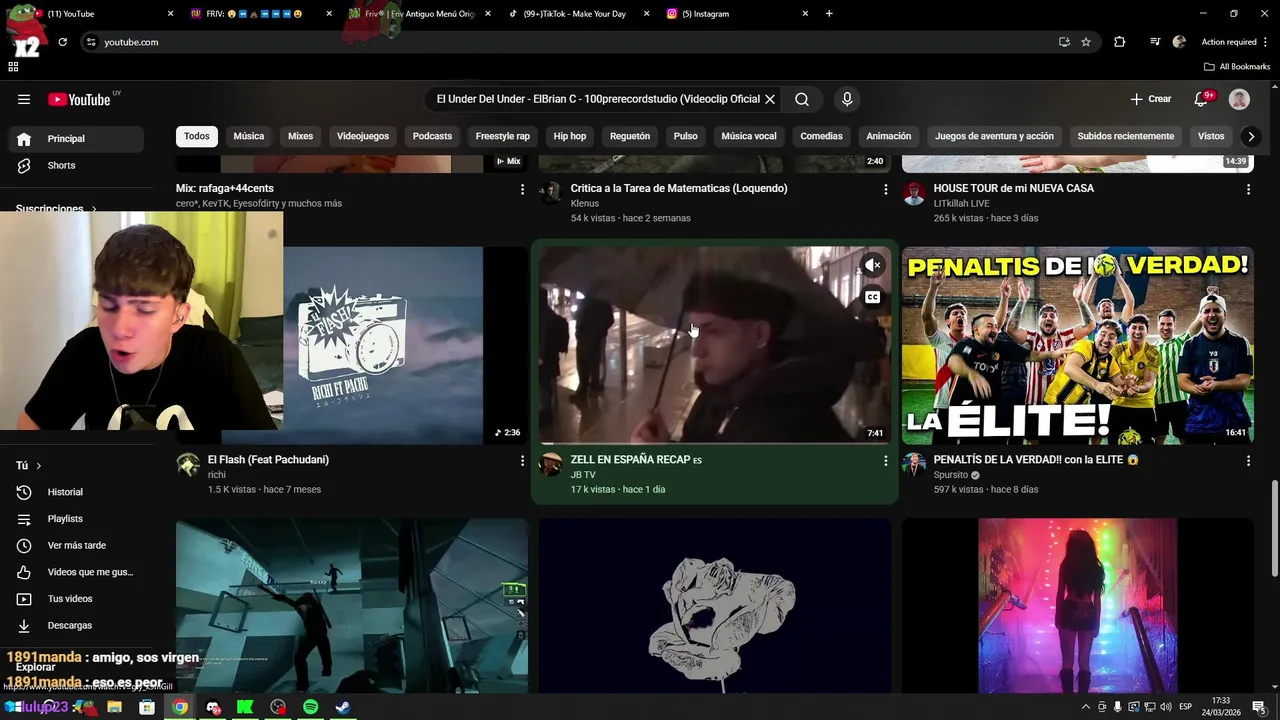Open YouTube notifications bell
Screen dimensions: 1280x720
[1202, 99]
